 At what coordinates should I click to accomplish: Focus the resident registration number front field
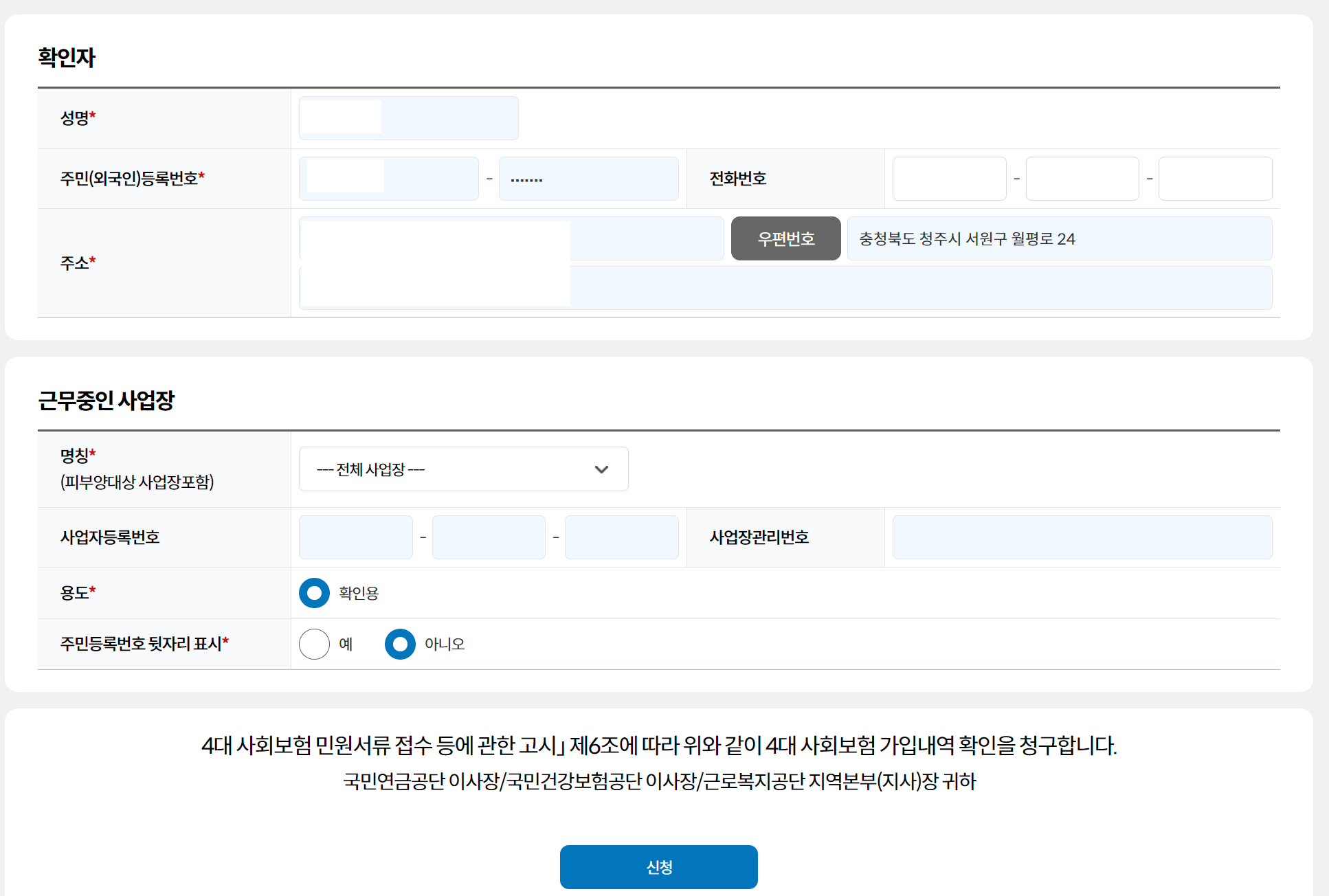(388, 178)
